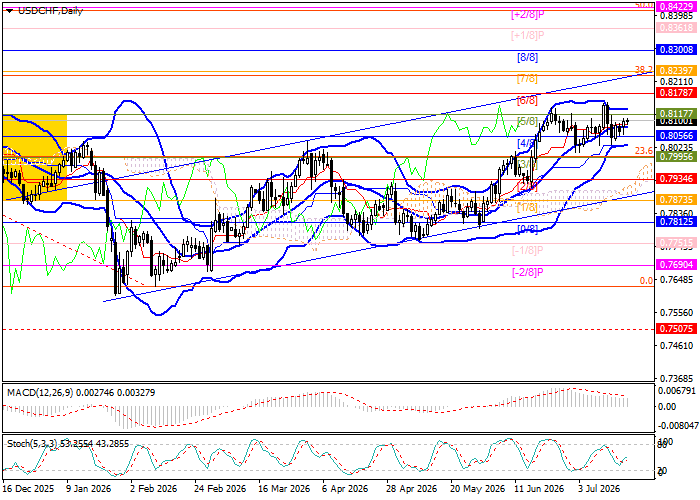Image resolution: width=700 pixels, height=500 pixels.
Task: Click the black 0.81001 current price label
Action: (x=676, y=121)
